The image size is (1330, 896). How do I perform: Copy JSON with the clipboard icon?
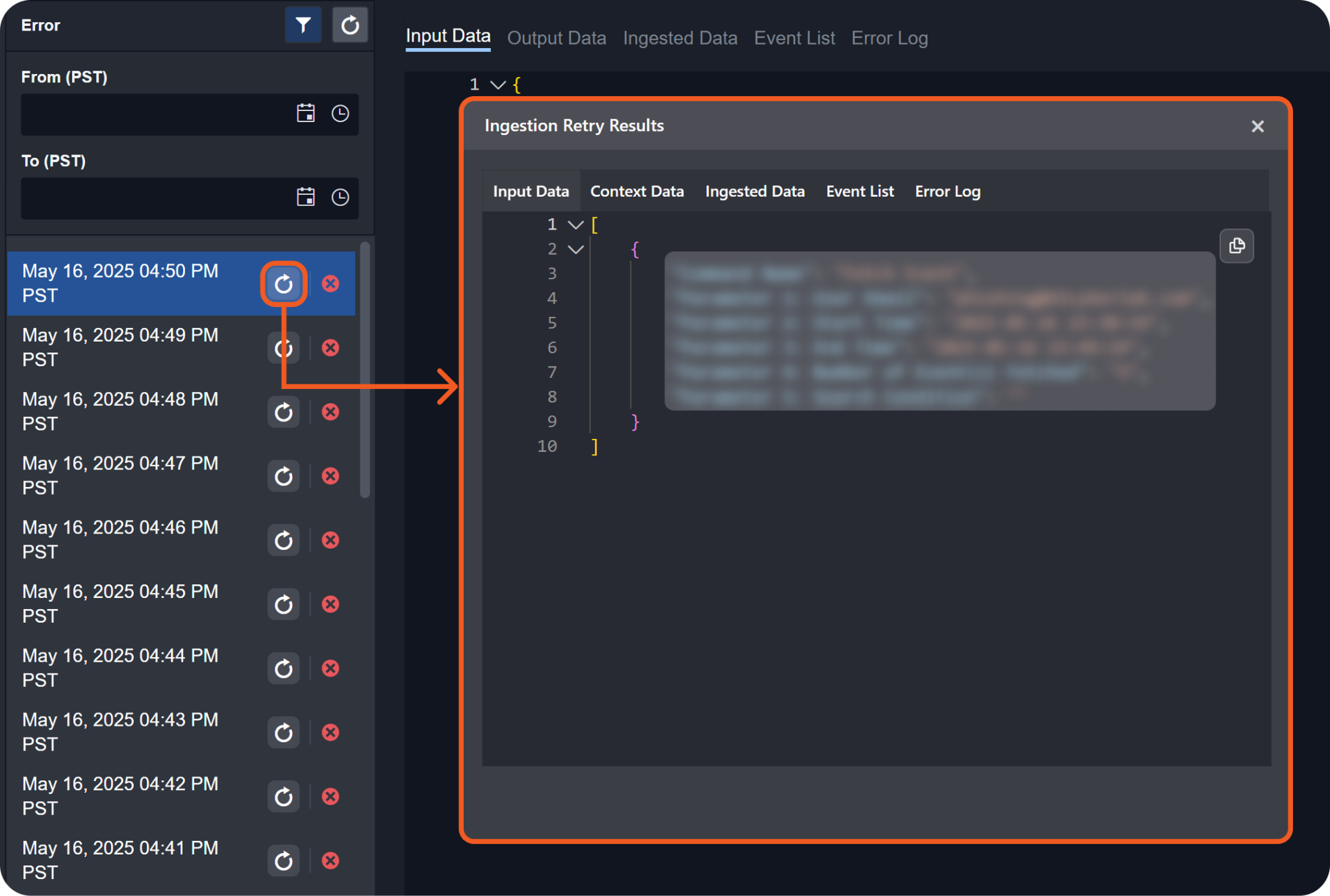pos(1236,246)
